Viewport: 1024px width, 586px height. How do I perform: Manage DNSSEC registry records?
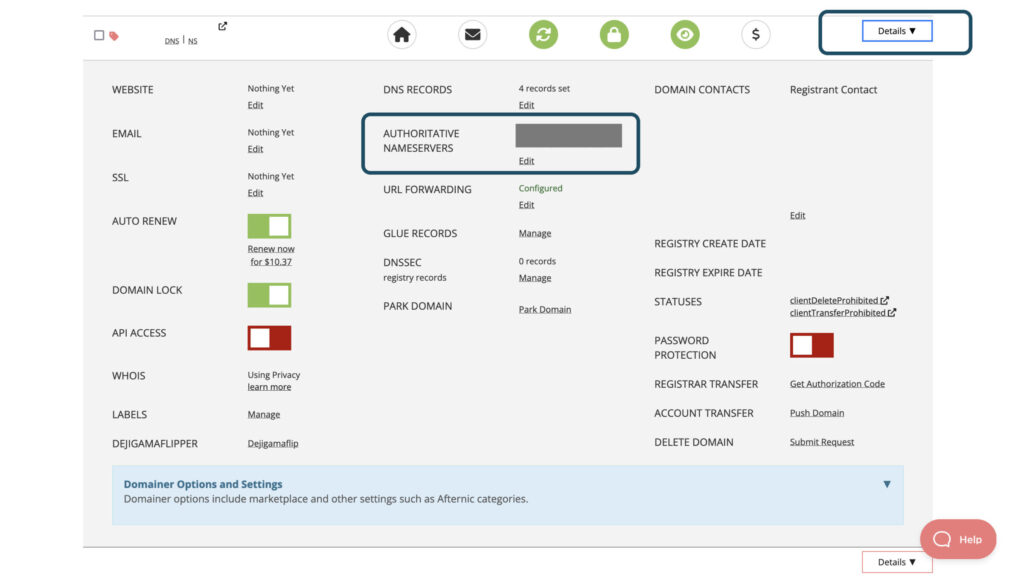click(x=535, y=278)
